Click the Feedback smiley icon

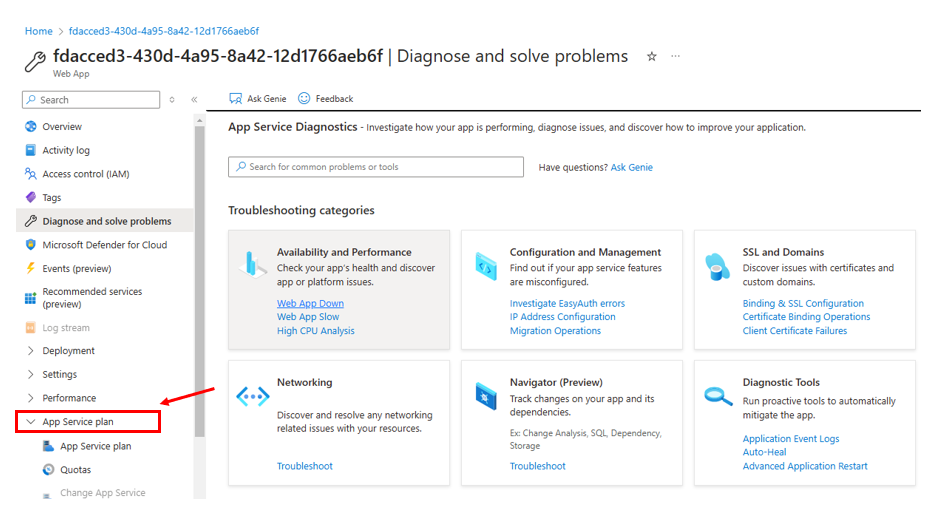[x=304, y=99]
